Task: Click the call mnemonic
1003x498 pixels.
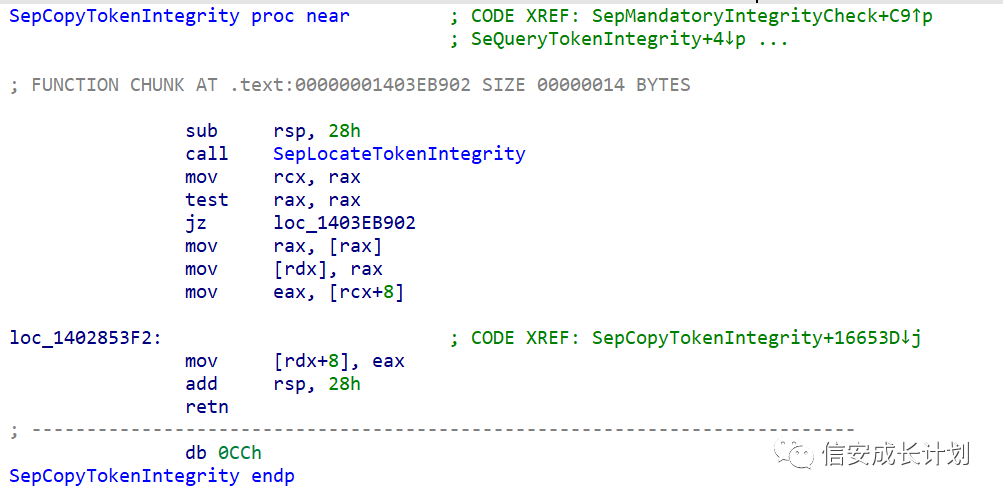Action: point(207,154)
